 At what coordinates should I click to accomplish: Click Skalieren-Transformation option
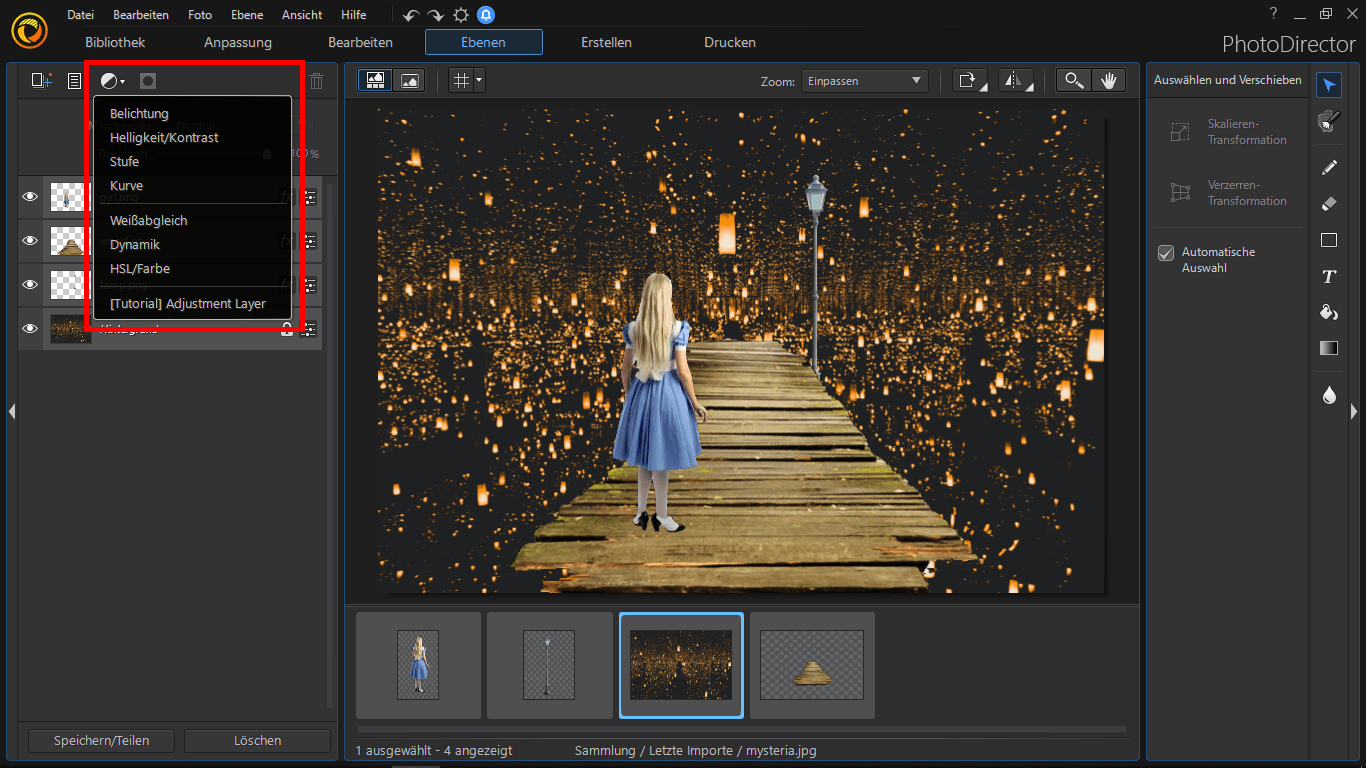(x=1229, y=132)
